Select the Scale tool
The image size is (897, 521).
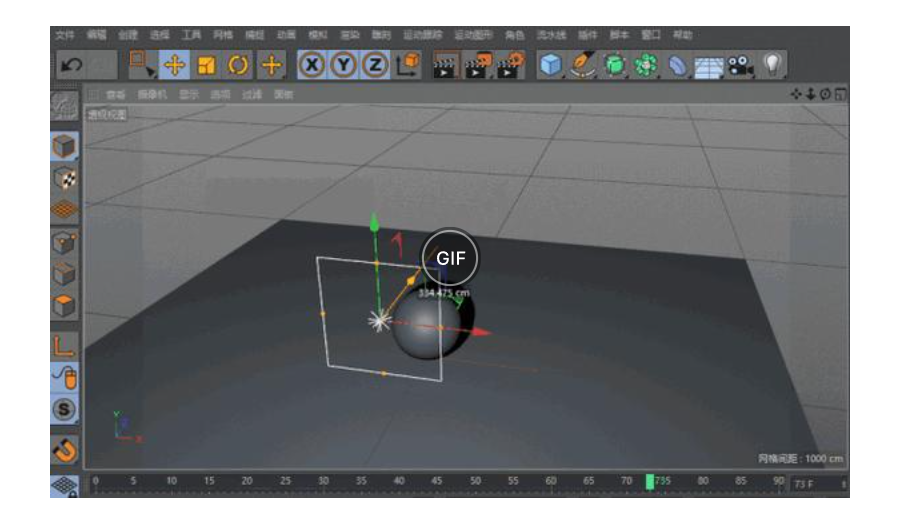point(206,66)
